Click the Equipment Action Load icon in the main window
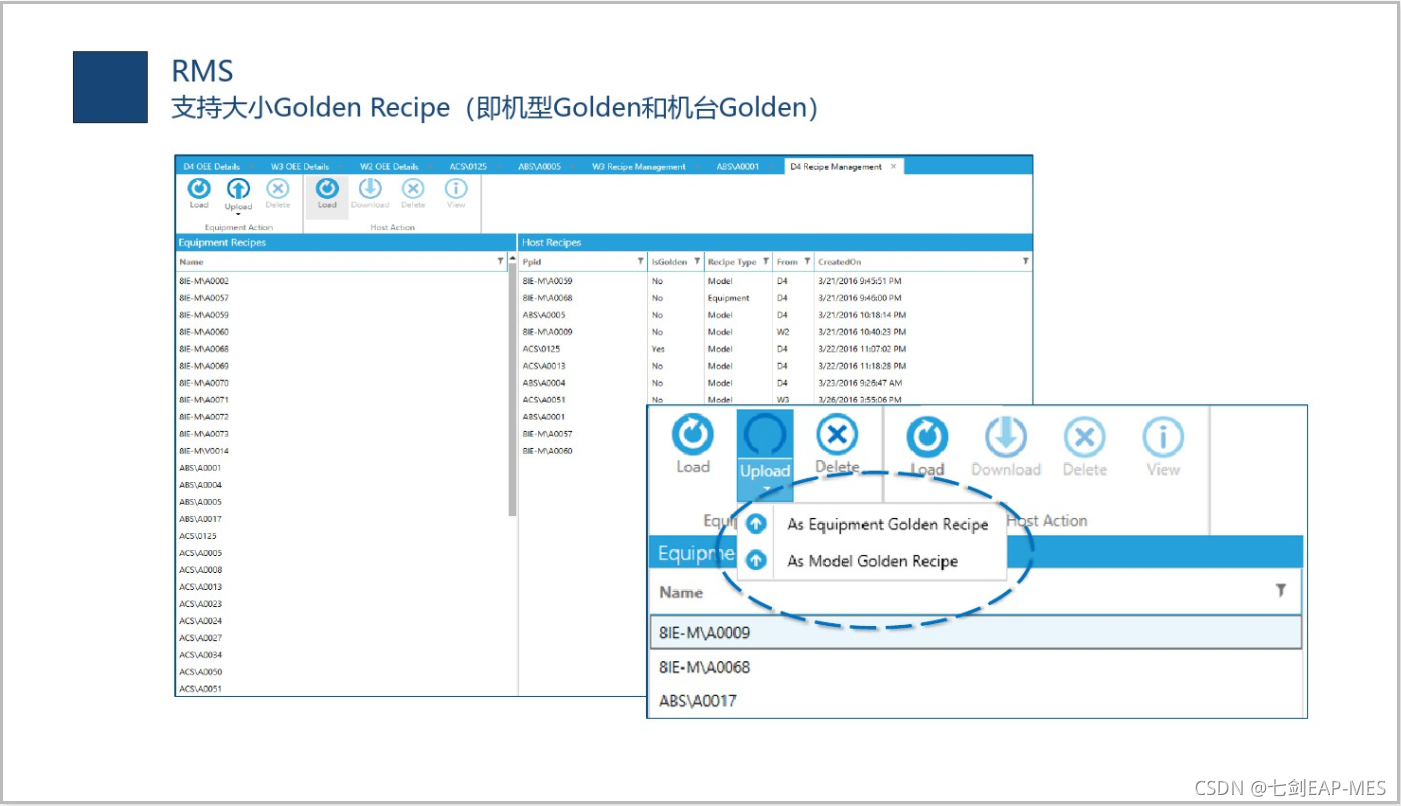The image size is (1401, 806). [199, 188]
